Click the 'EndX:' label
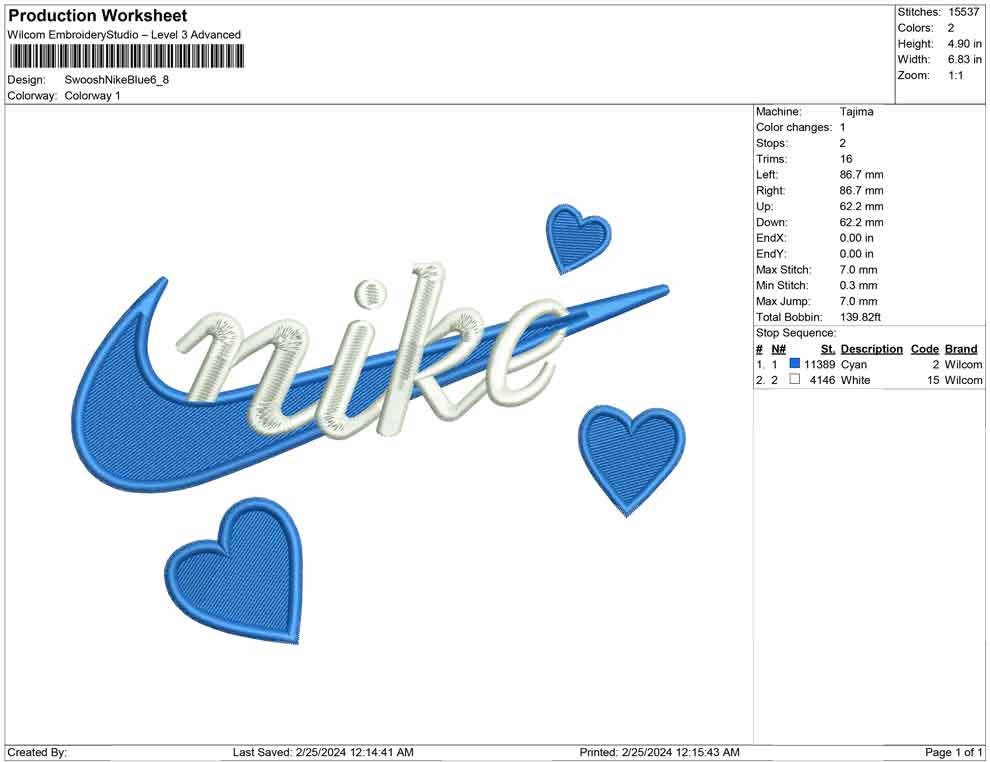The width and height of the screenshot is (990, 762). pos(770,238)
